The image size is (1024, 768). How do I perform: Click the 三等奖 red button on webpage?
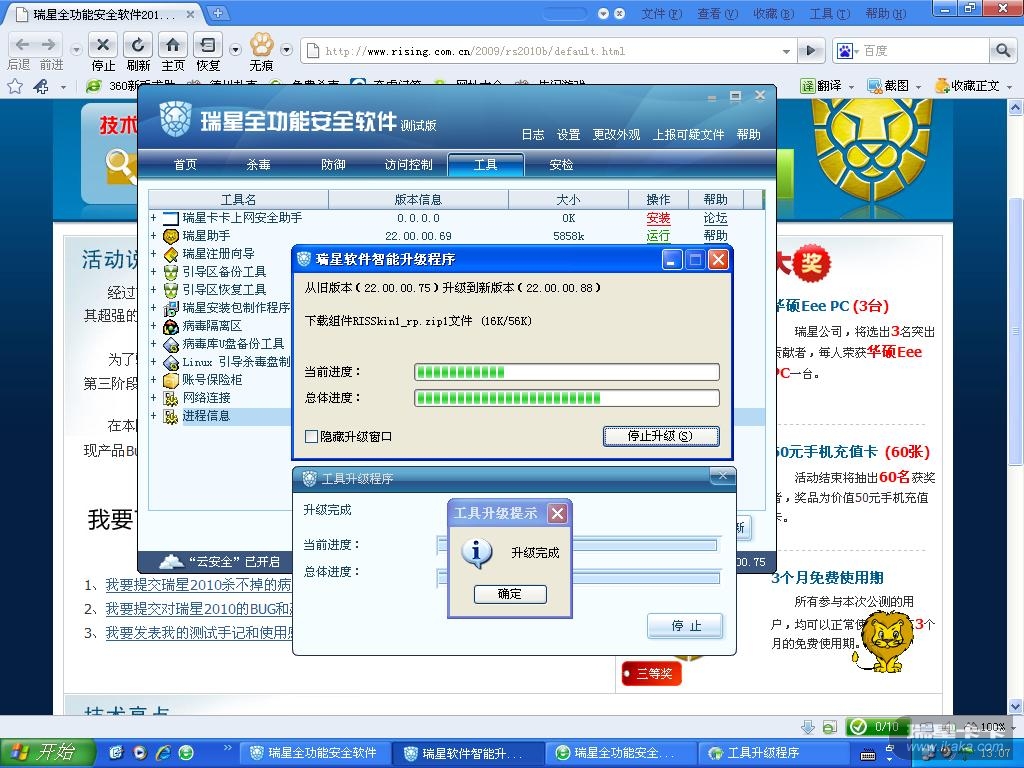click(x=652, y=673)
